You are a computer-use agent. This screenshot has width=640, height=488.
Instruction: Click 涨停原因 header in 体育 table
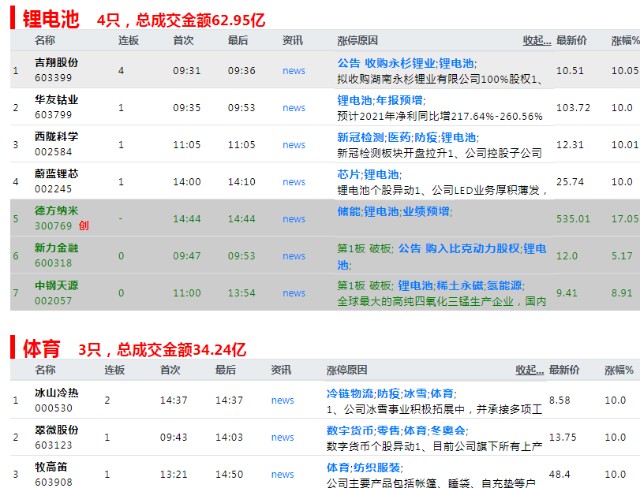click(347, 370)
